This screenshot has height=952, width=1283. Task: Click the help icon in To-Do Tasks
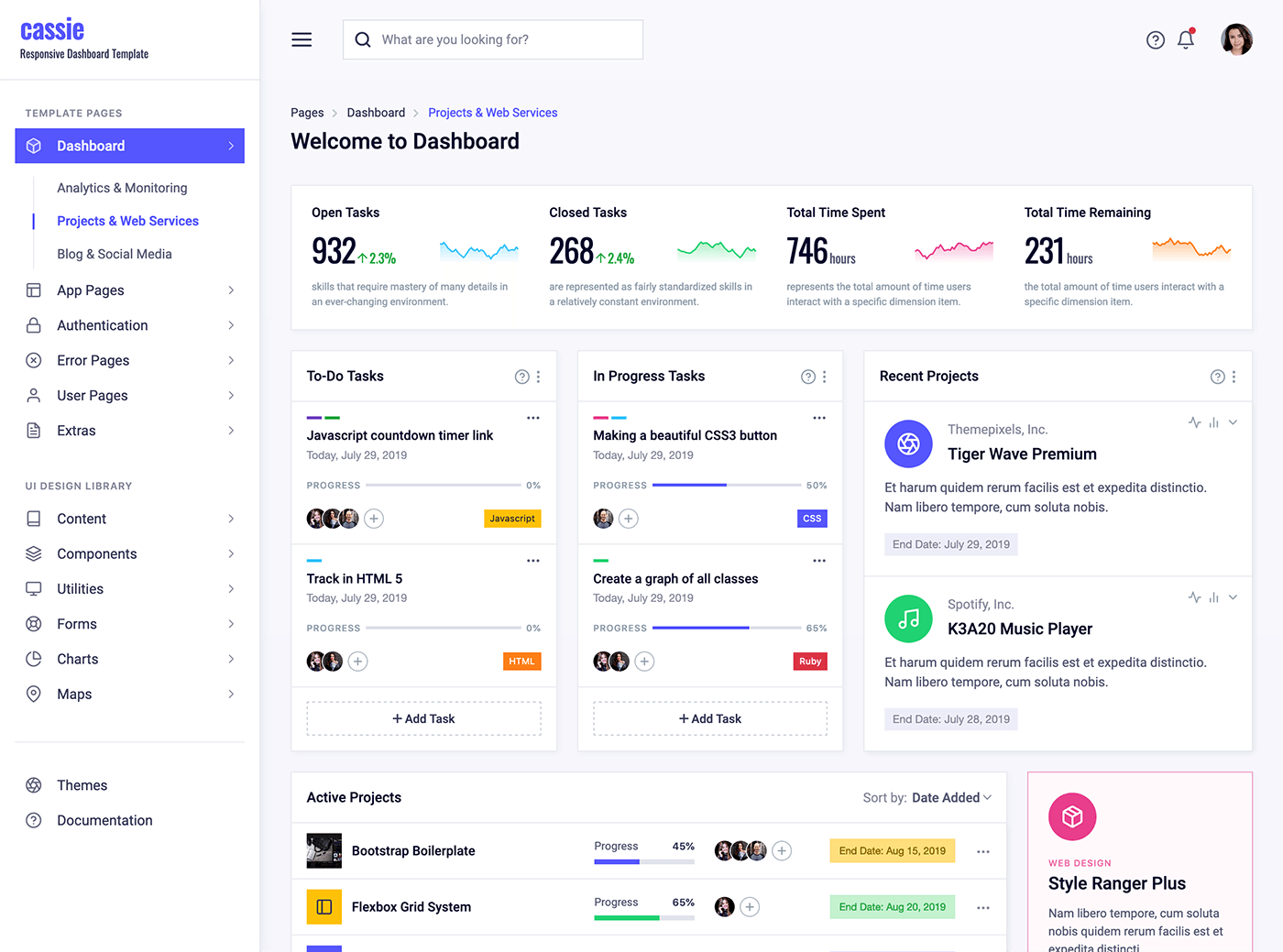[x=521, y=377]
